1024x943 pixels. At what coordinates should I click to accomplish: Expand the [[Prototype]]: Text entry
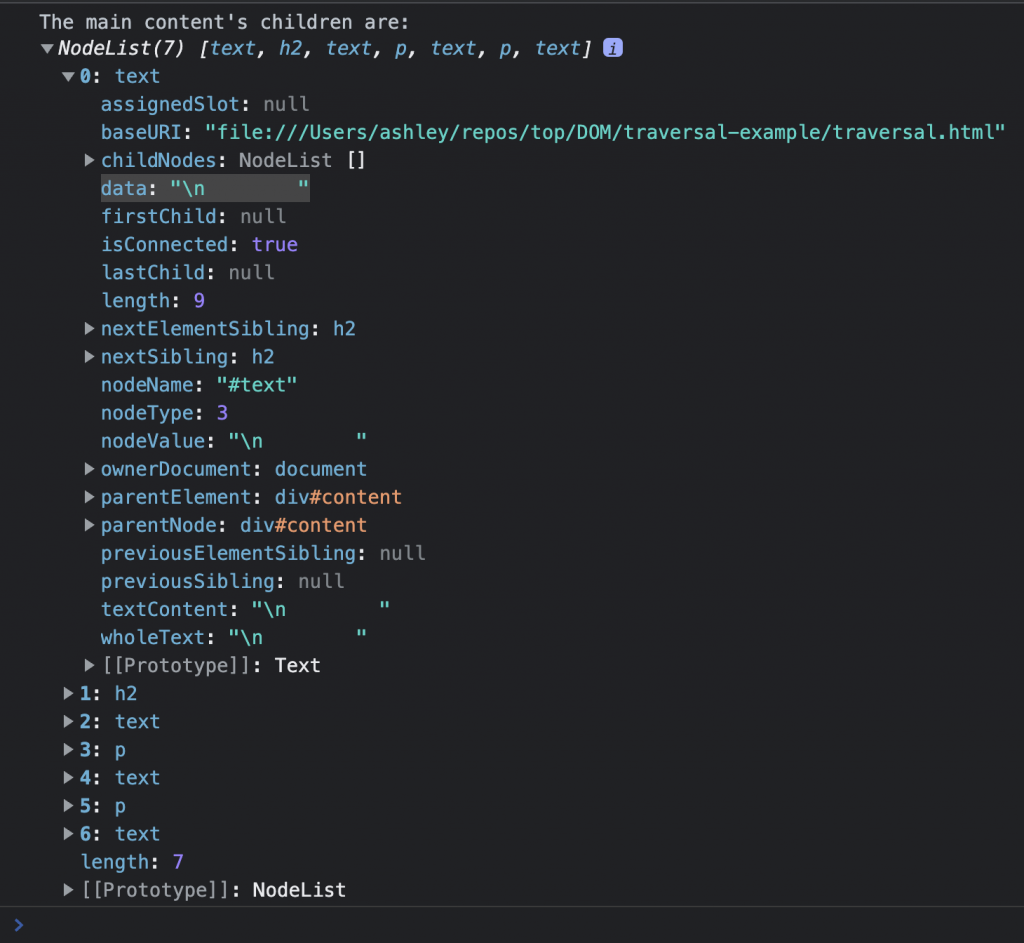click(90, 665)
